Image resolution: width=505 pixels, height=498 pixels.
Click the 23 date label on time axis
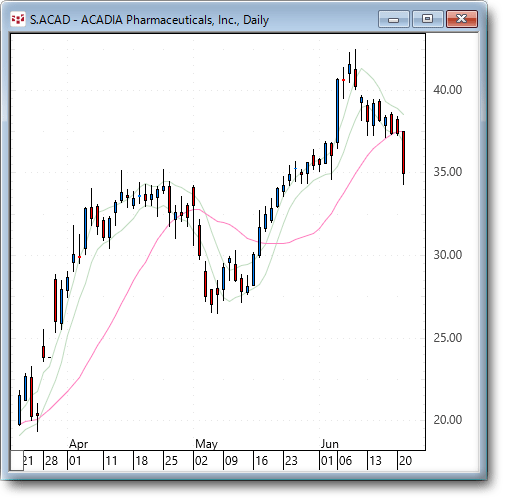point(291,461)
